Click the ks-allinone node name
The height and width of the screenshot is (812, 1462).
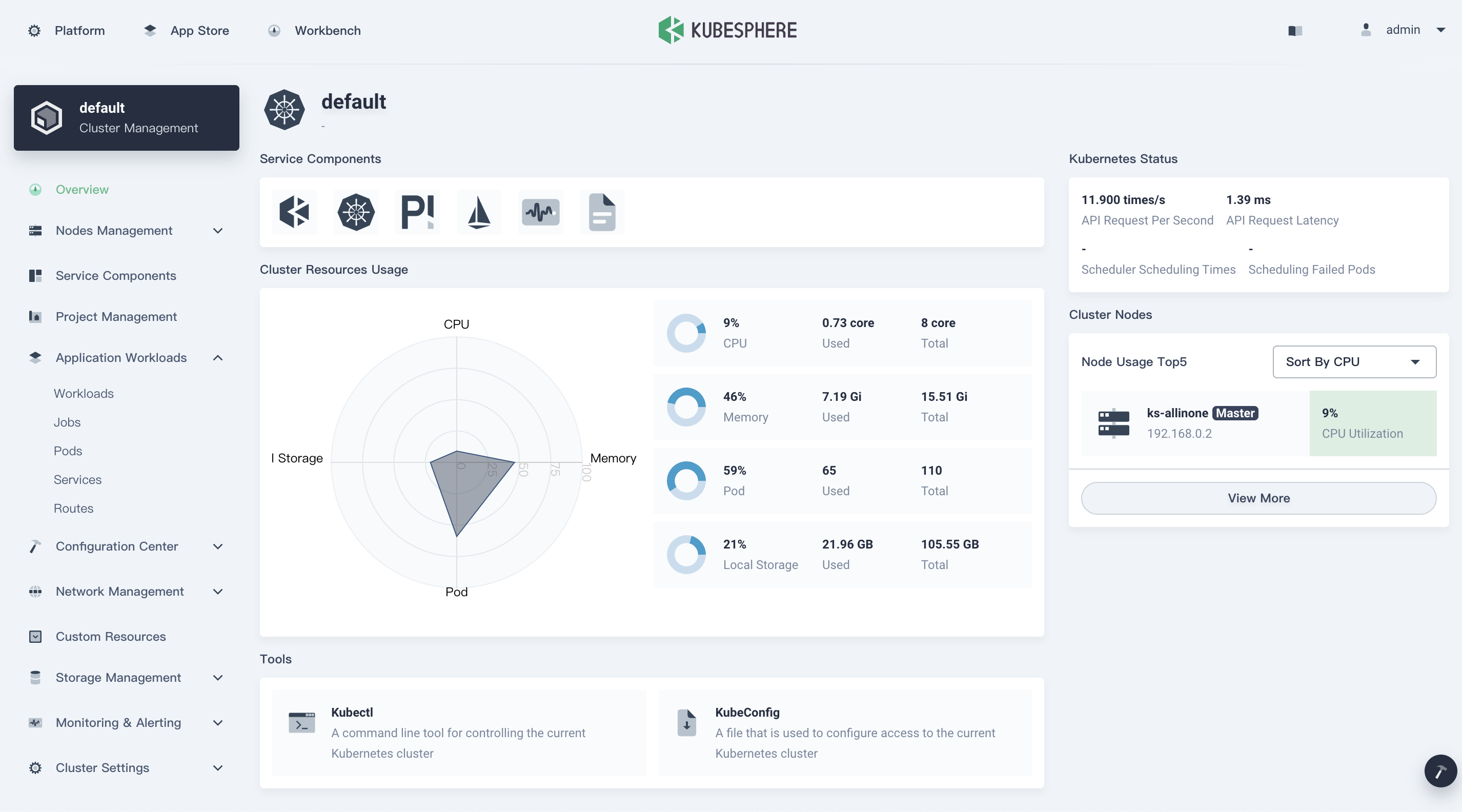tap(1177, 413)
